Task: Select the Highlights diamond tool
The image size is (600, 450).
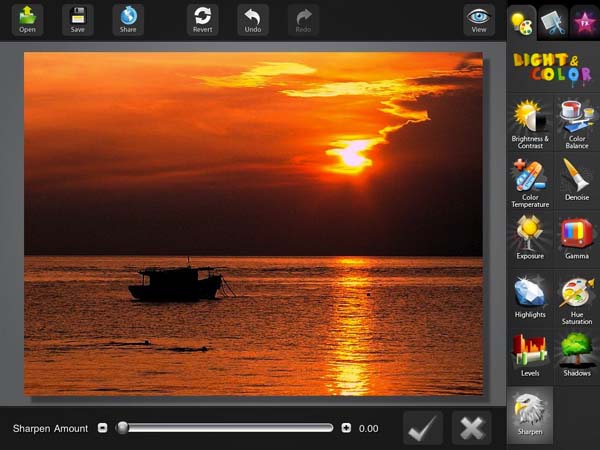Action: (530, 297)
